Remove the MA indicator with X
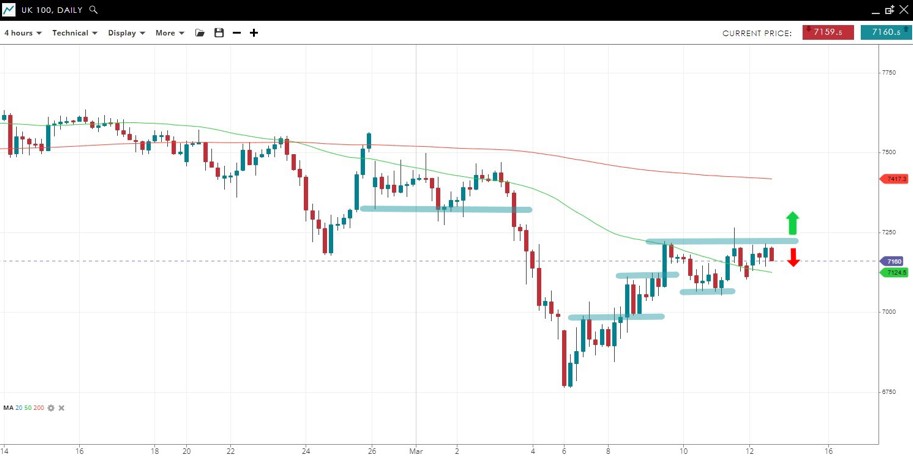 tap(61, 408)
